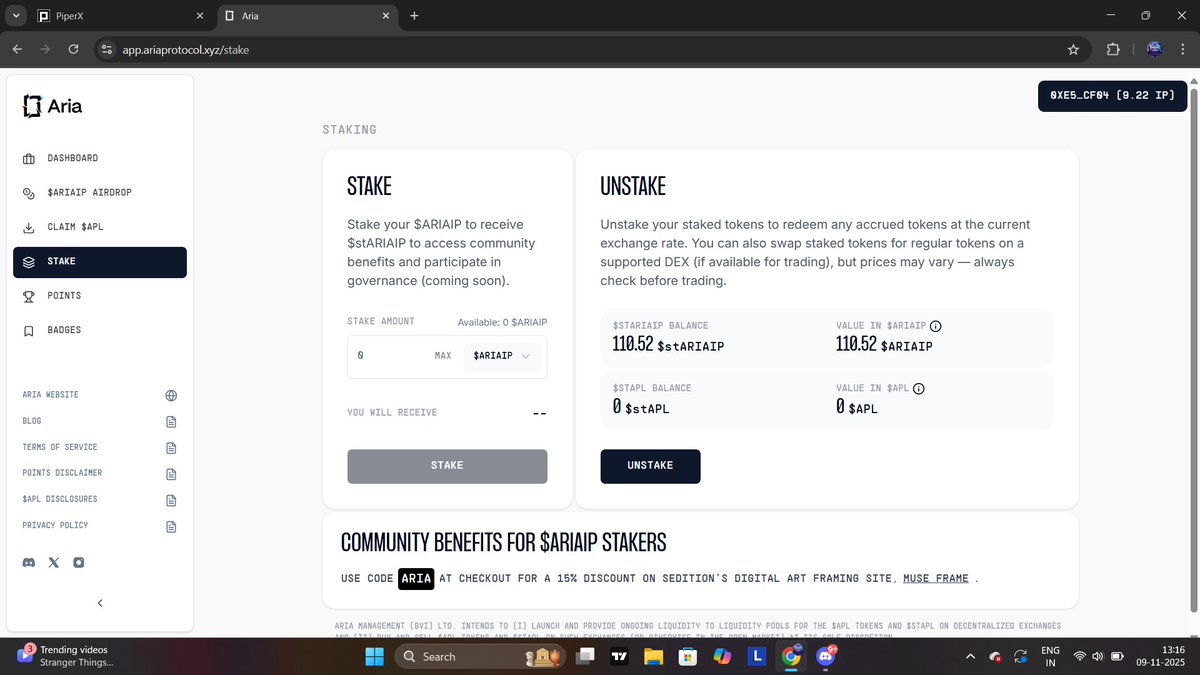Go back with the browser back arrow
The image size is (1200, 675).
(17, 49)
